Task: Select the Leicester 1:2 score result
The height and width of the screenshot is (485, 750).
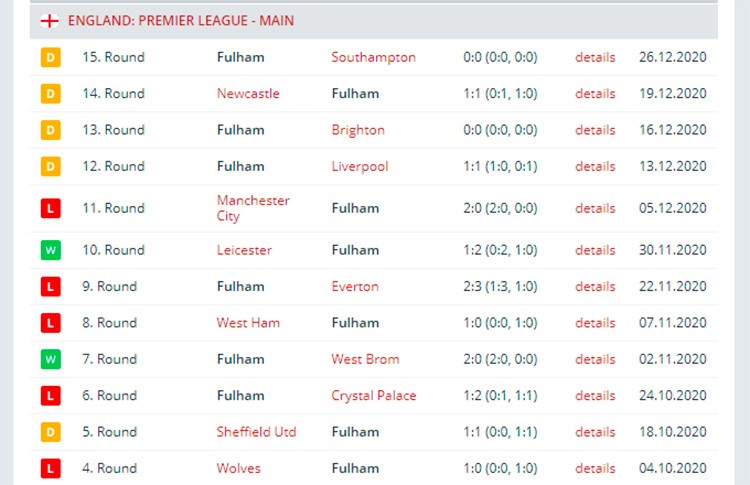Action: click(x=500, y=250)
